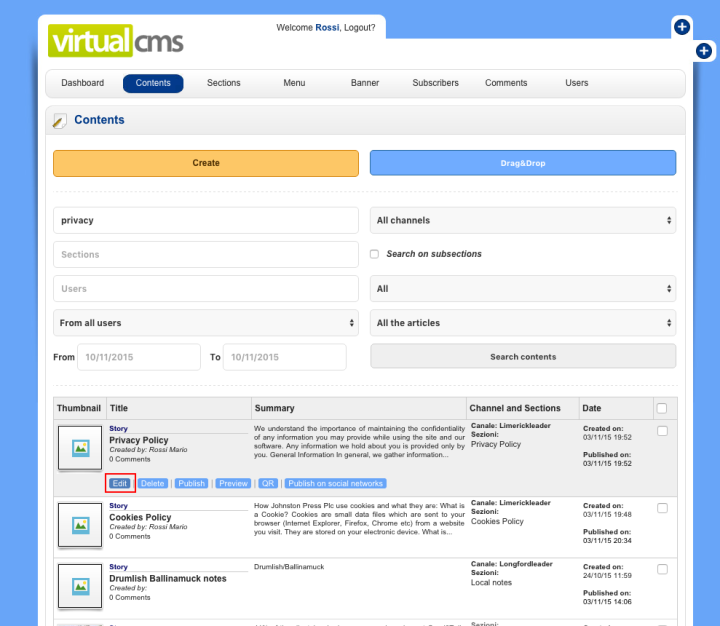The height and width of the screenshot is (626, 720).
Task: Open the Cookies Policy thumbnail image
Action: (81, 524)
